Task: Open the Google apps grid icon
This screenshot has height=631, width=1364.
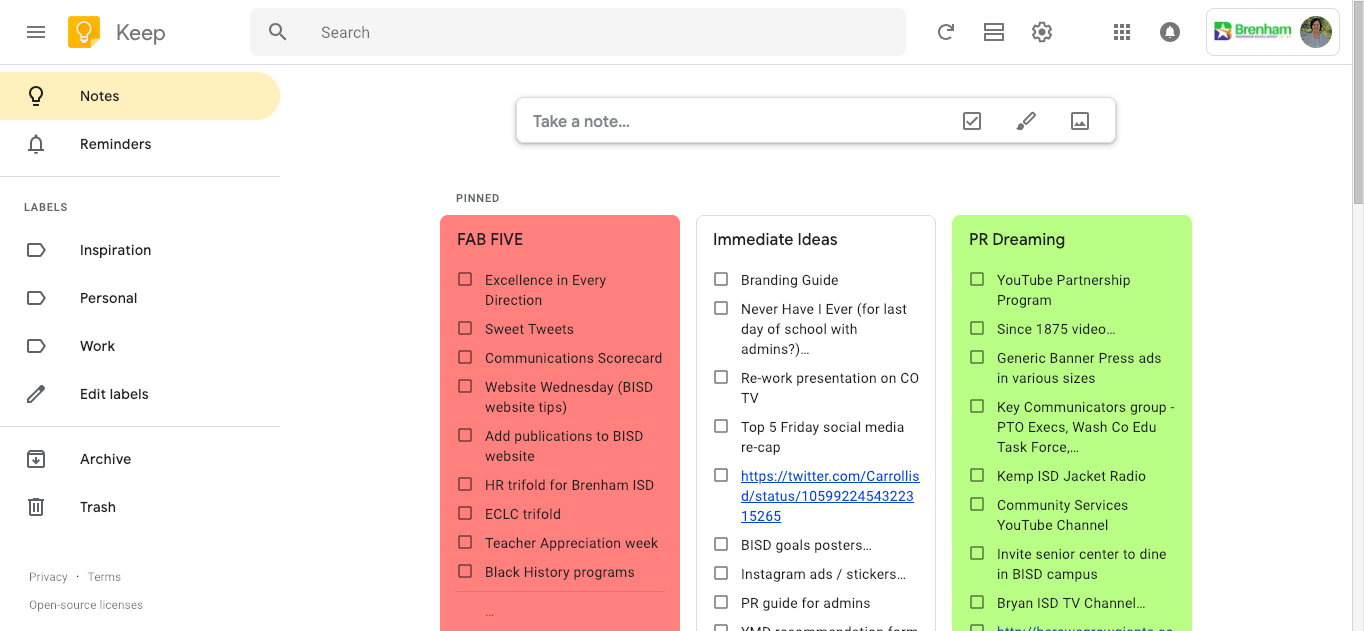Action: (x=1122, y=32)
